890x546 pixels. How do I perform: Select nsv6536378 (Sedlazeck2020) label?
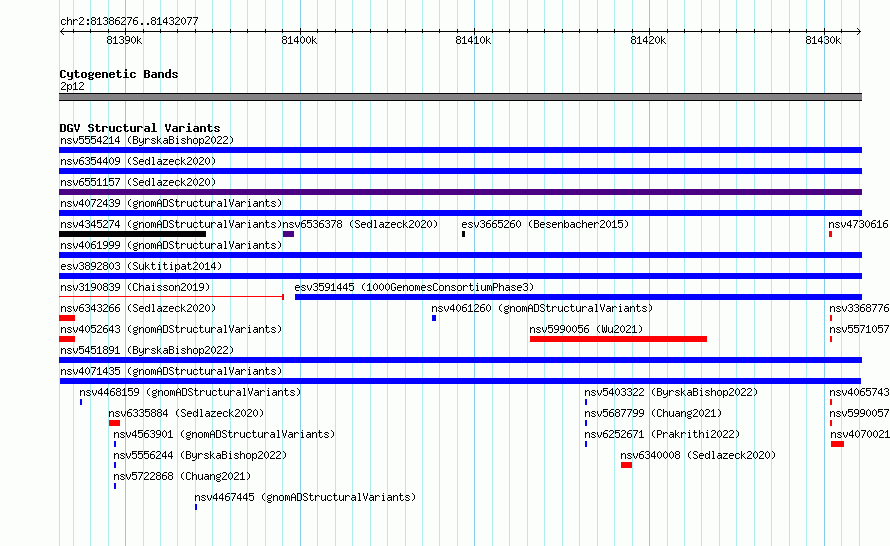click(360, 224)
